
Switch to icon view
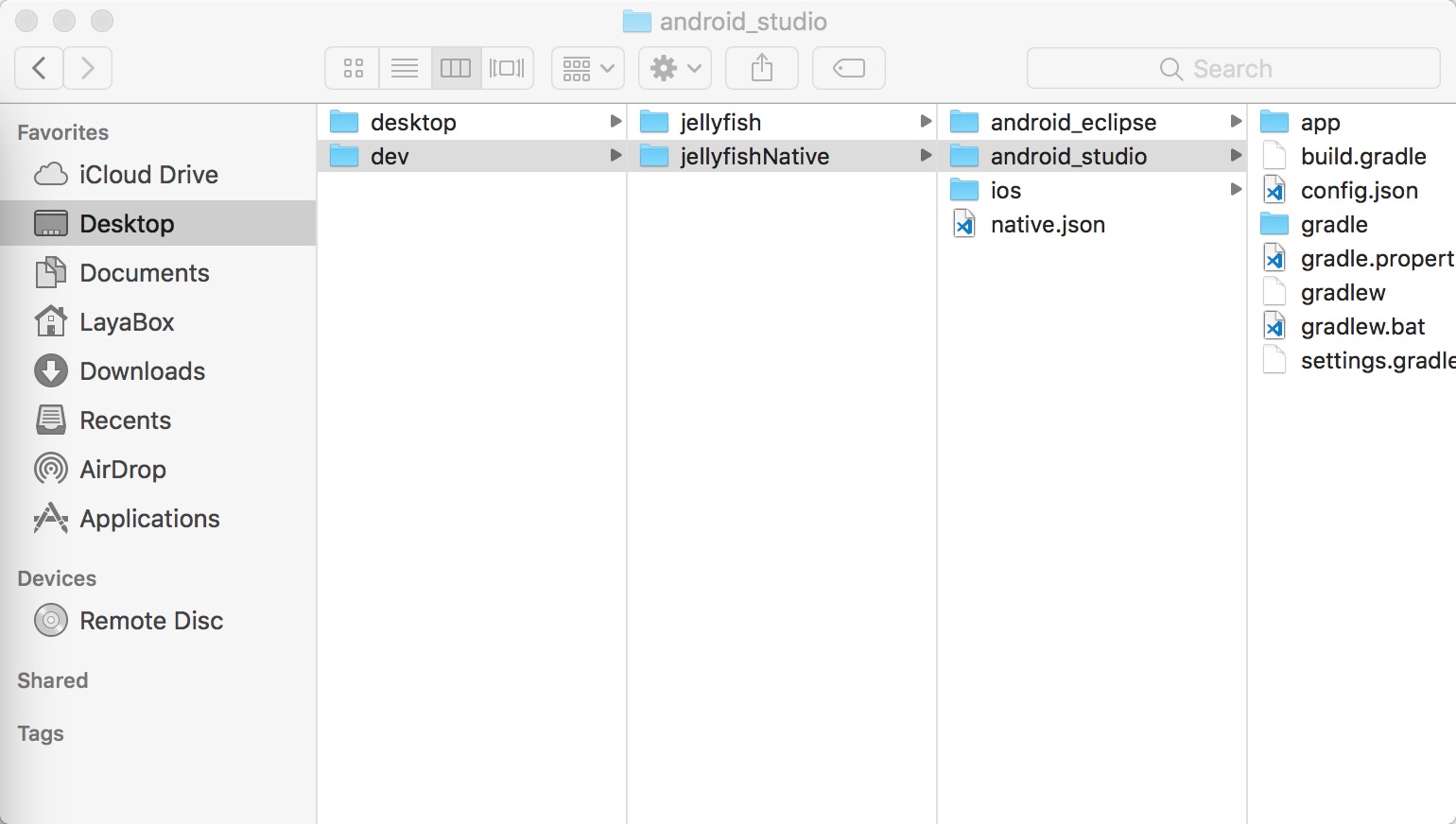353,68
